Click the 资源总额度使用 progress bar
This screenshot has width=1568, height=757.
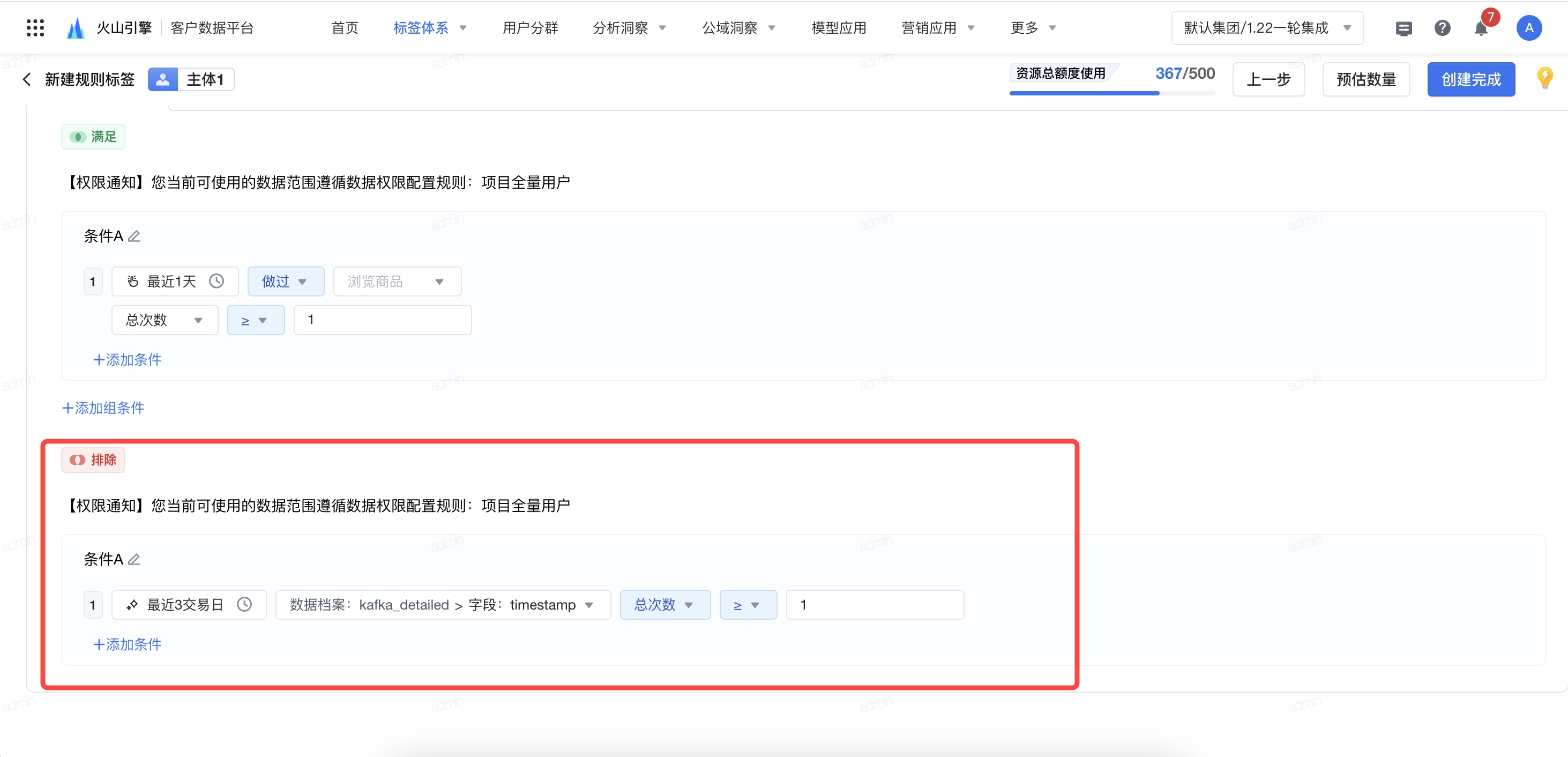tap(1111, 93)
